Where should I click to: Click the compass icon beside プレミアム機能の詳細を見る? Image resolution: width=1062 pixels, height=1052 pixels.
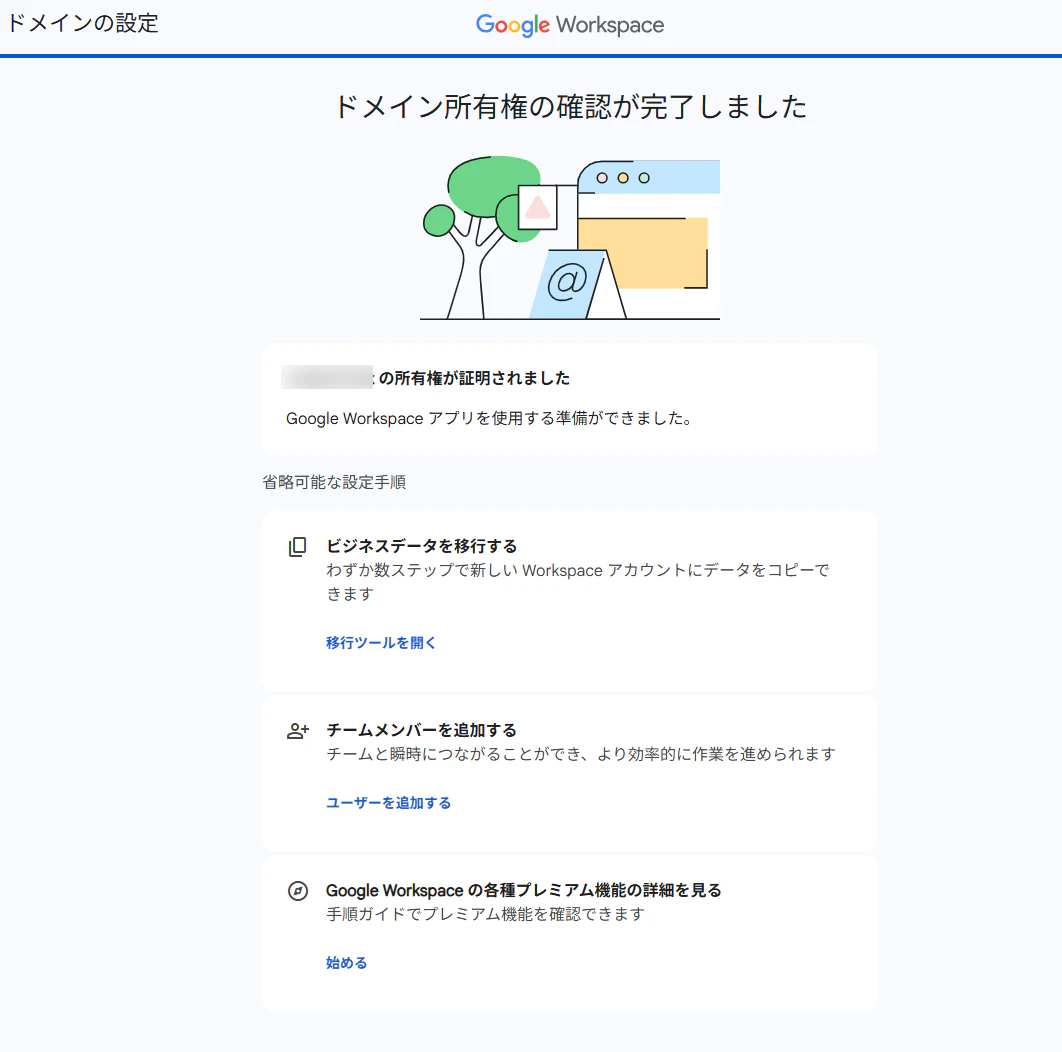coord(298,891)
